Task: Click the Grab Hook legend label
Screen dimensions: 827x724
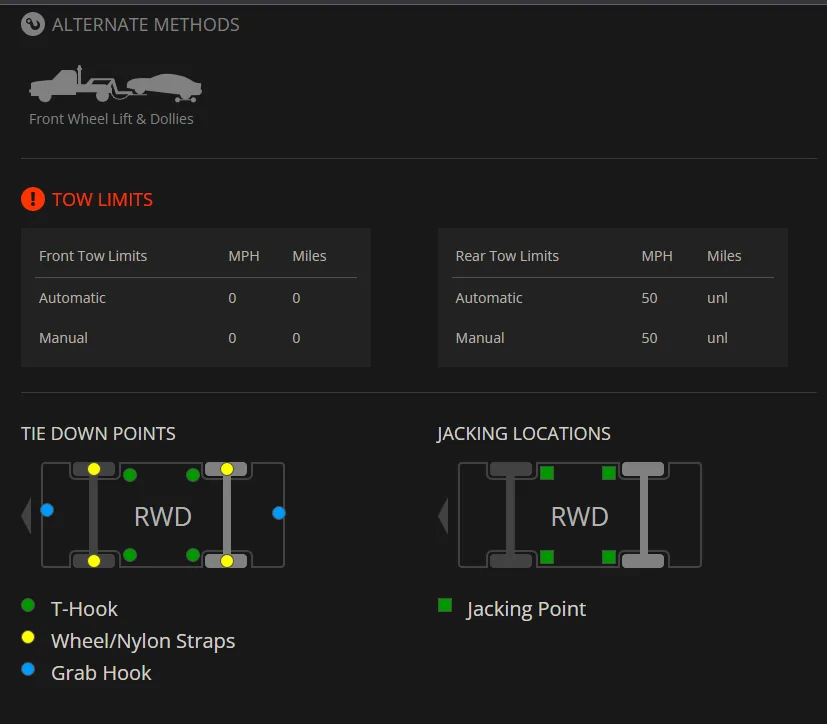Action: tap(101, 673)
